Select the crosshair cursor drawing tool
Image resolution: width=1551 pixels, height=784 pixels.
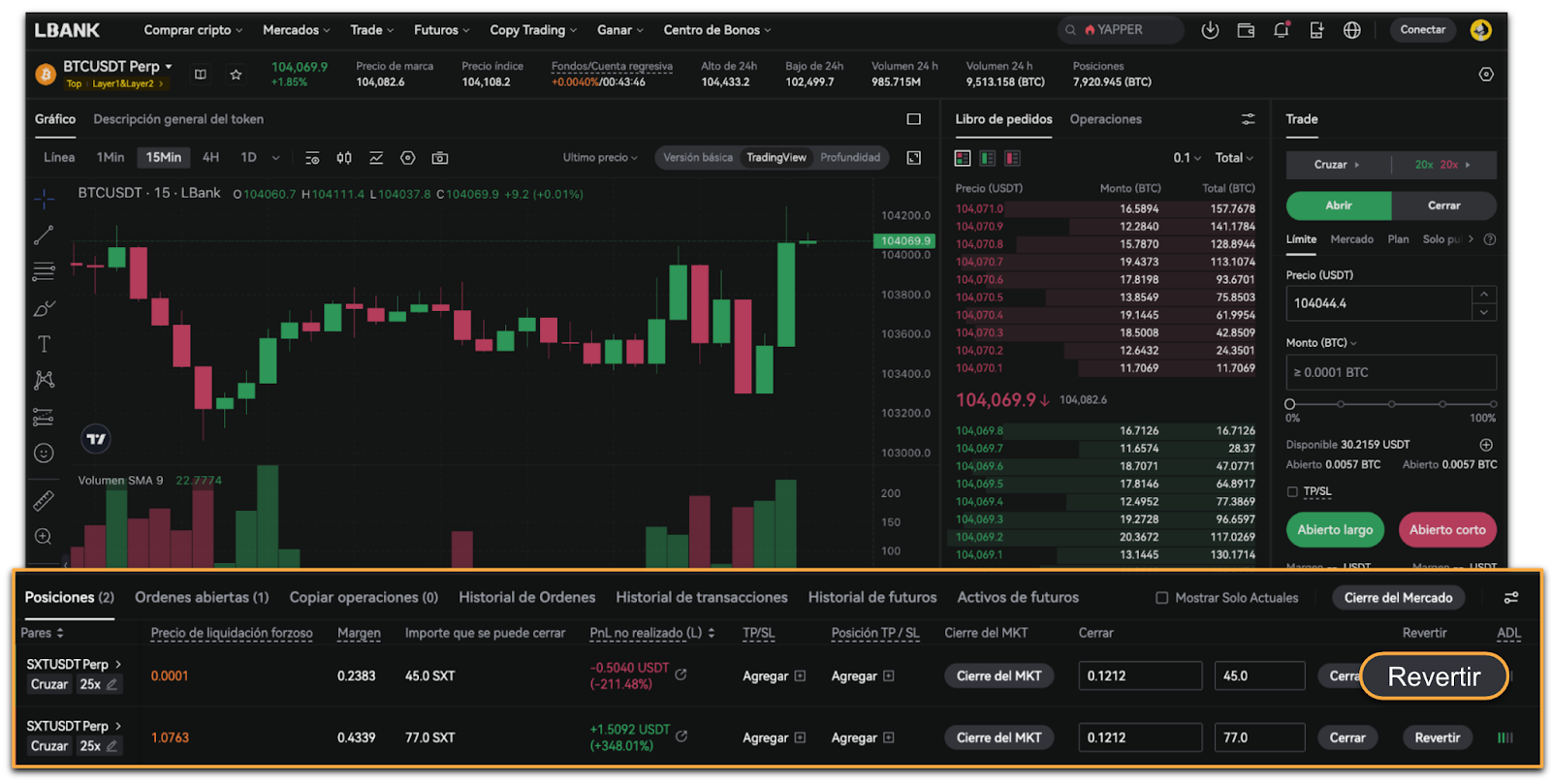pyautogui.click(x=44, y=199)
